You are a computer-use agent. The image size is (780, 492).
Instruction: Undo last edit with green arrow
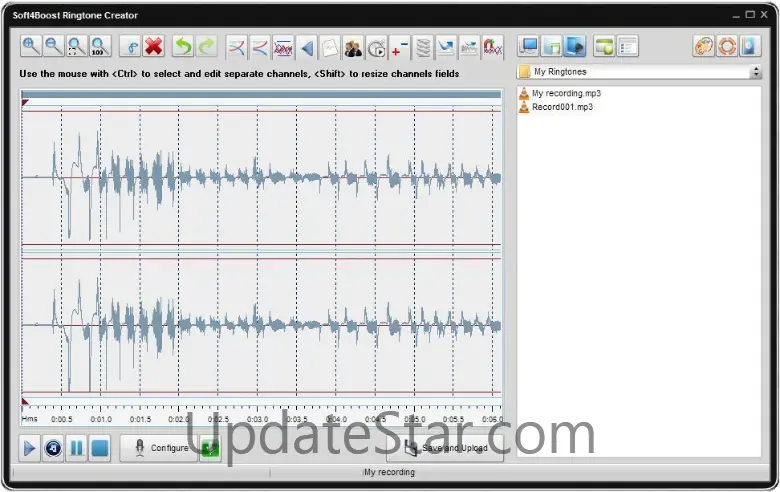pyautogui.click(x=183, y=46)
